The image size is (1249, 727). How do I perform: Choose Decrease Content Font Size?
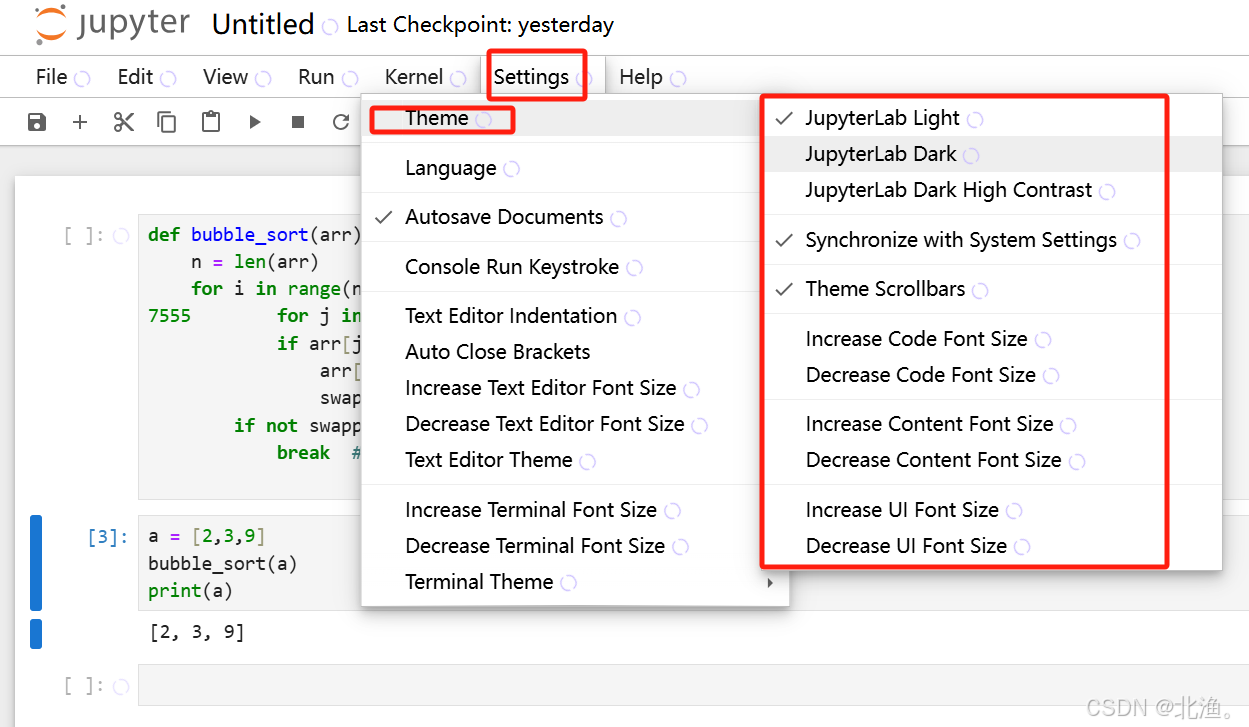coord(994,460)
